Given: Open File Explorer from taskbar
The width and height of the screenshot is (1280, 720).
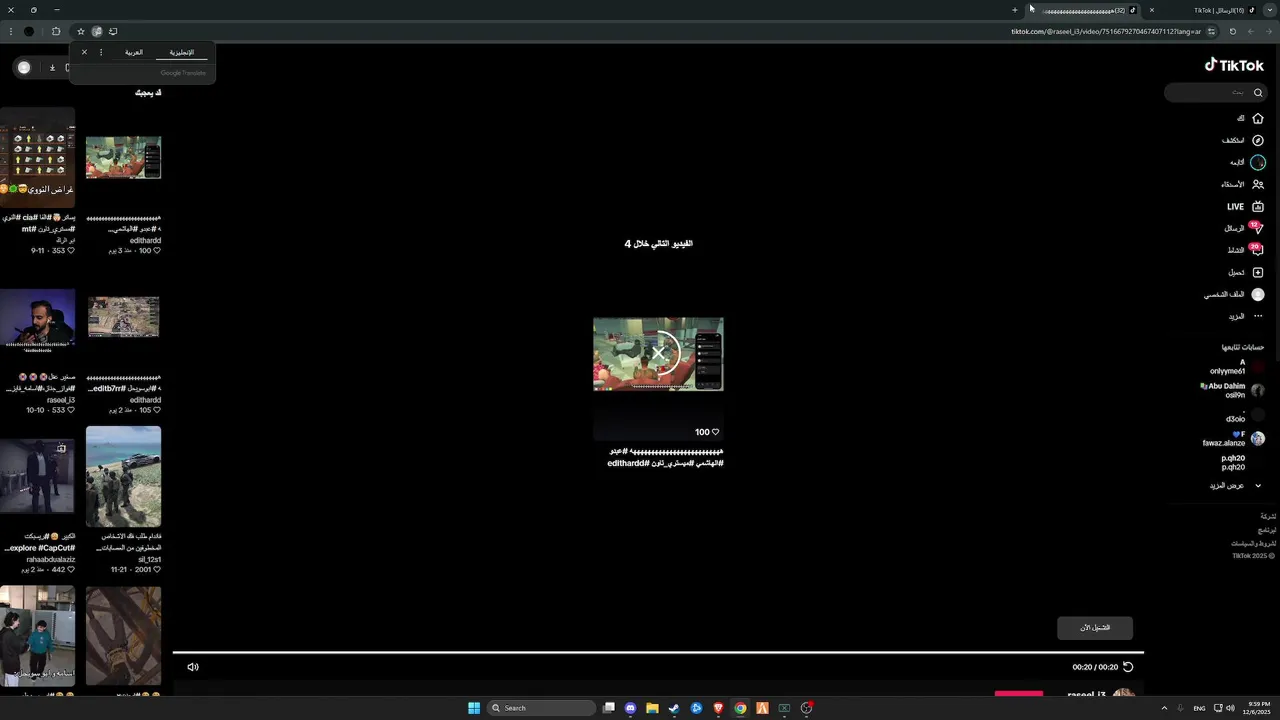Looking at the screenshot, I should click(x=652, y=708).
